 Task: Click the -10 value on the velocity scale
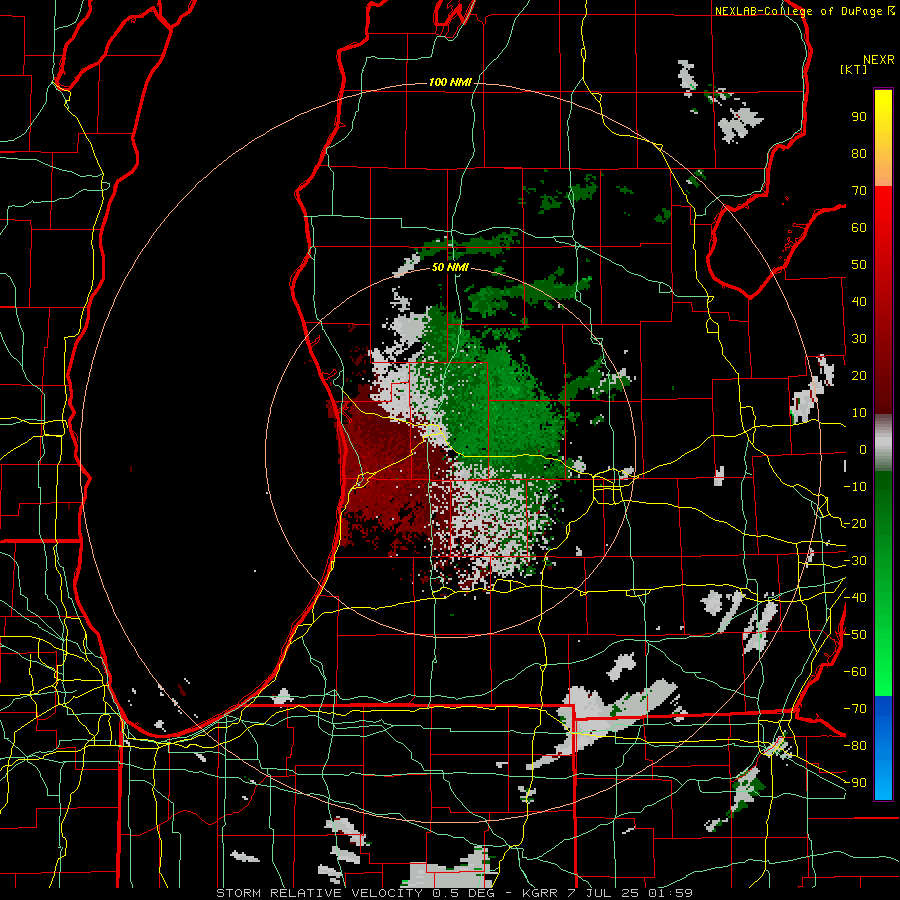pyautogui.click(x=855, y=487)
